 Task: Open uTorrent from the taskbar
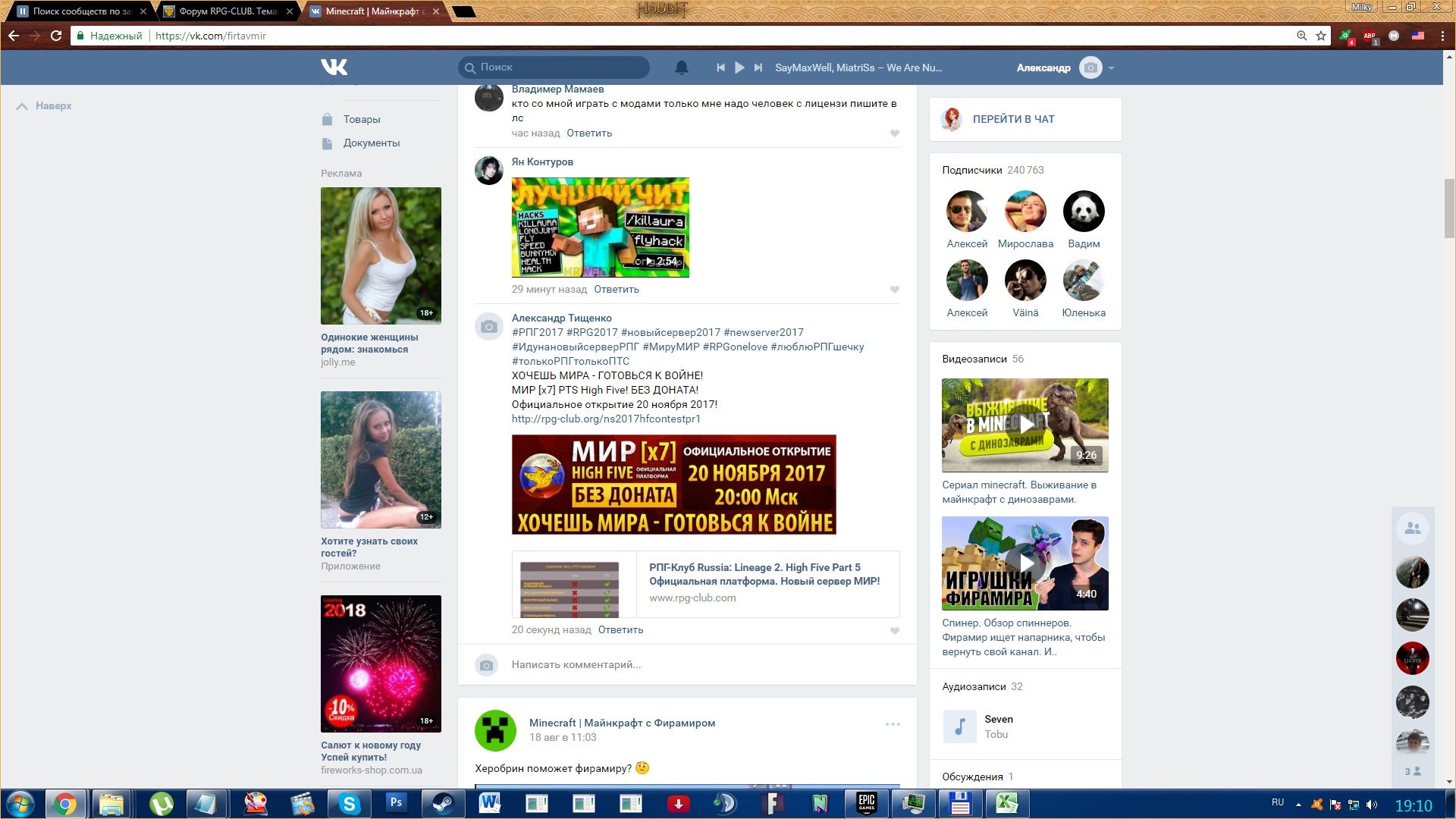pos(161,803)
